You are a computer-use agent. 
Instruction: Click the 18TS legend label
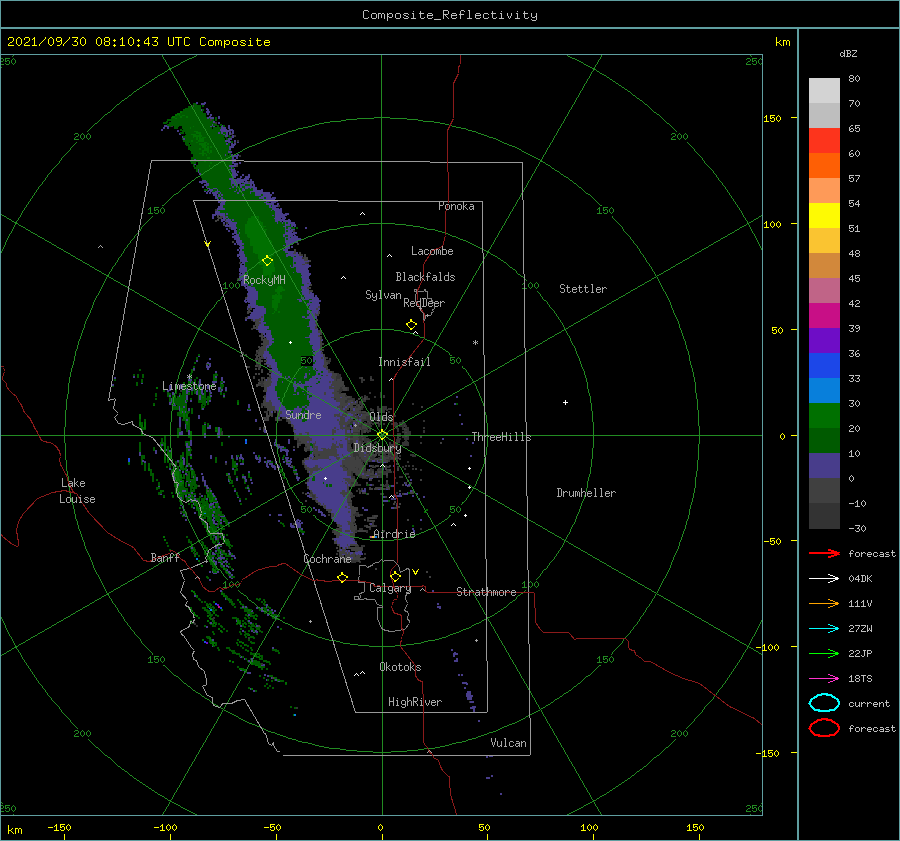860,679
